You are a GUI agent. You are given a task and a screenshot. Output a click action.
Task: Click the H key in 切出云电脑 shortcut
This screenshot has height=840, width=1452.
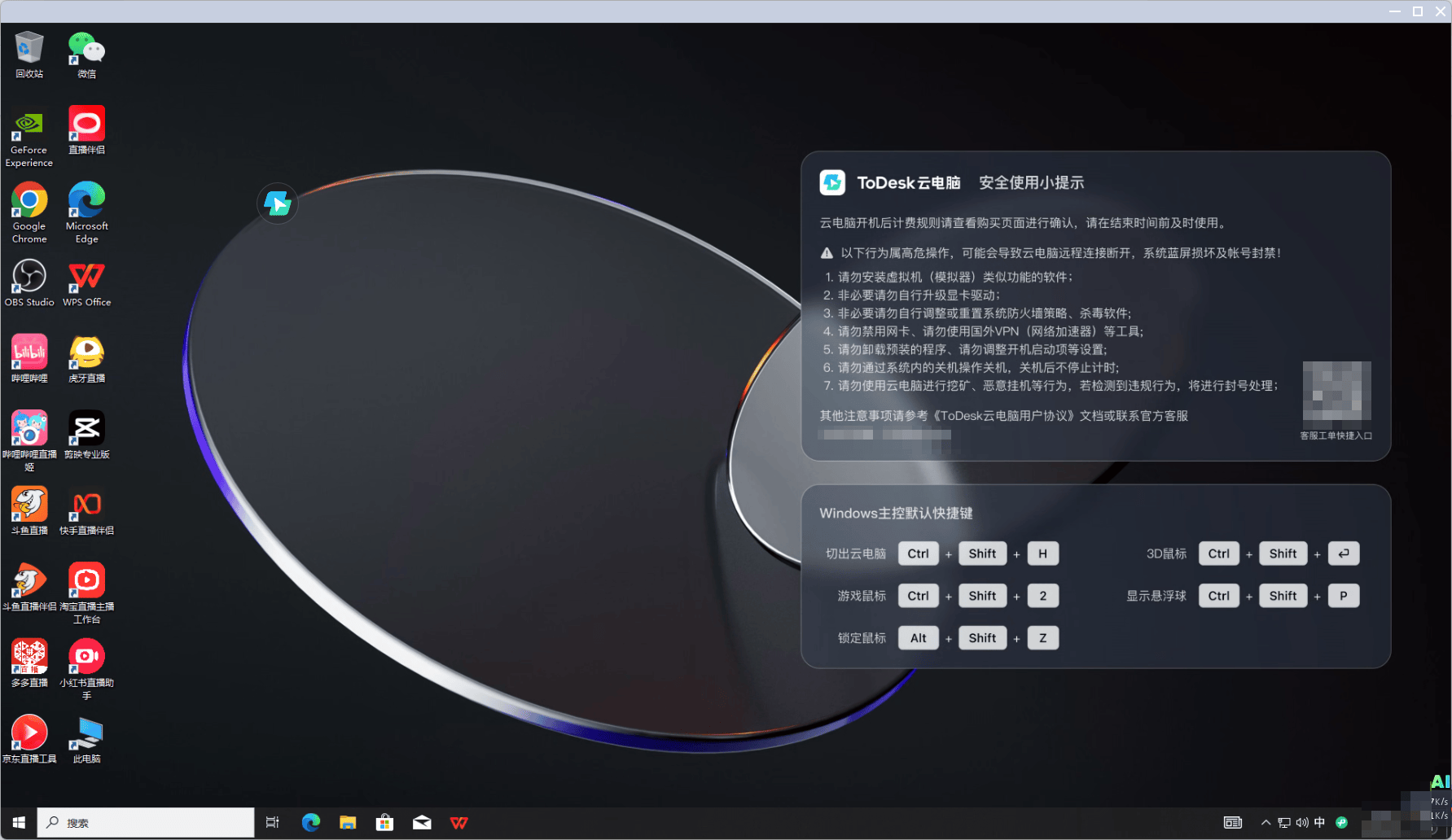coord(1043,553)
